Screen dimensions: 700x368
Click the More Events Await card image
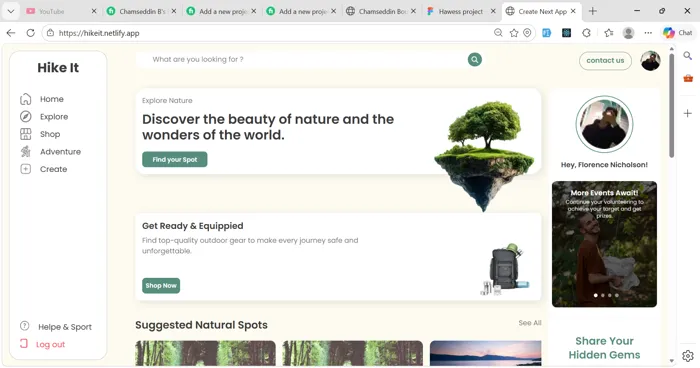click(604, 244)
